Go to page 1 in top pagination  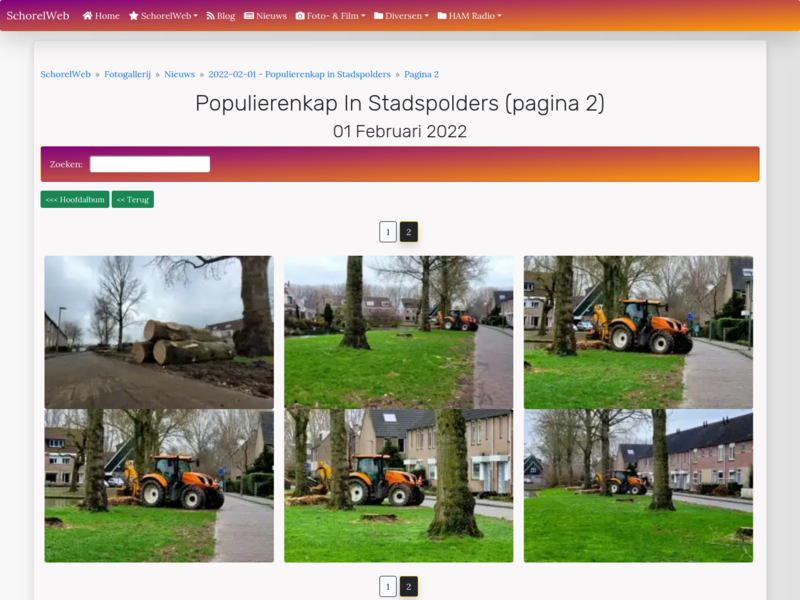tap(388, 232)
